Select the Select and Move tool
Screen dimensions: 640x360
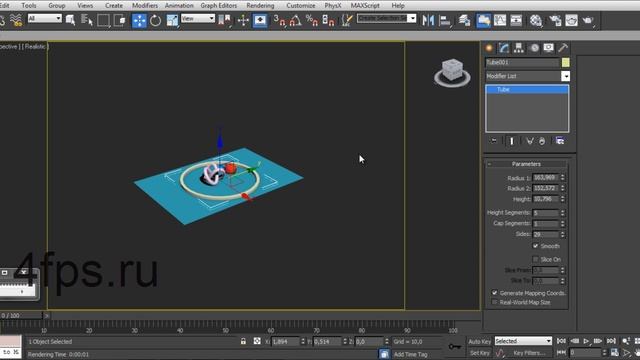coord(139,20)
